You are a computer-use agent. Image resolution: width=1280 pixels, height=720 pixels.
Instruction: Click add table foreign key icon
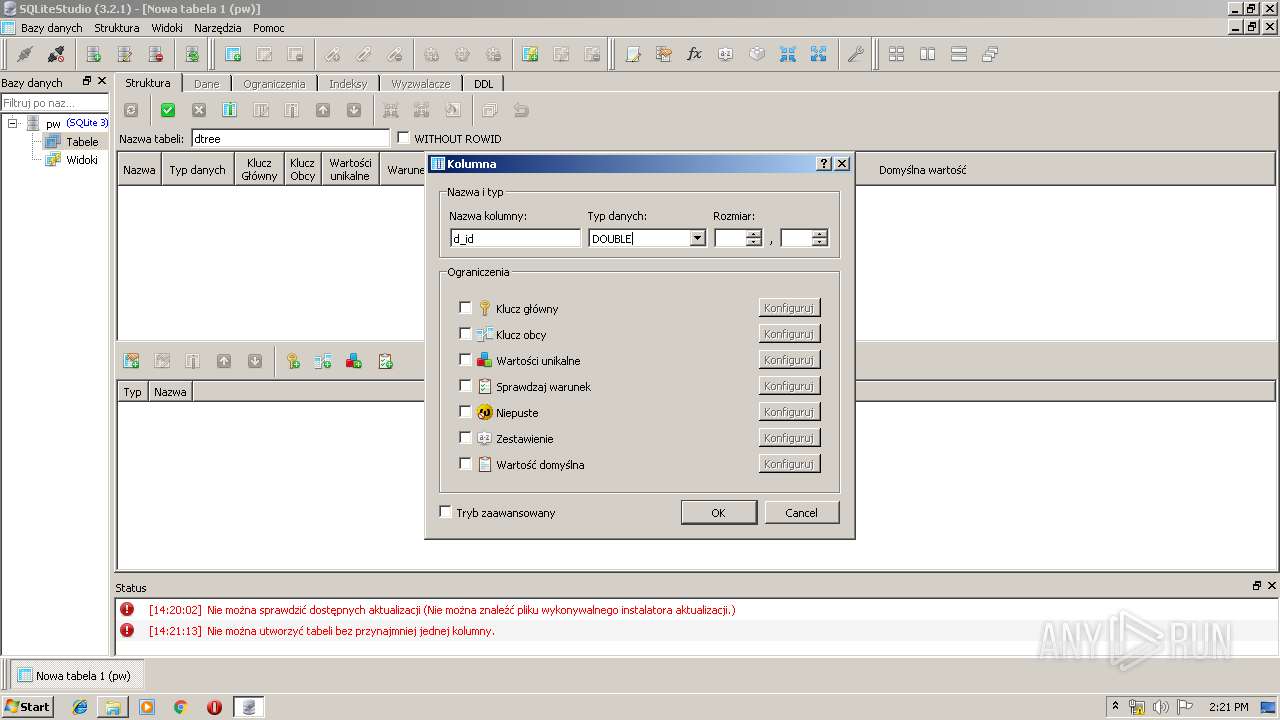[323, 361]
